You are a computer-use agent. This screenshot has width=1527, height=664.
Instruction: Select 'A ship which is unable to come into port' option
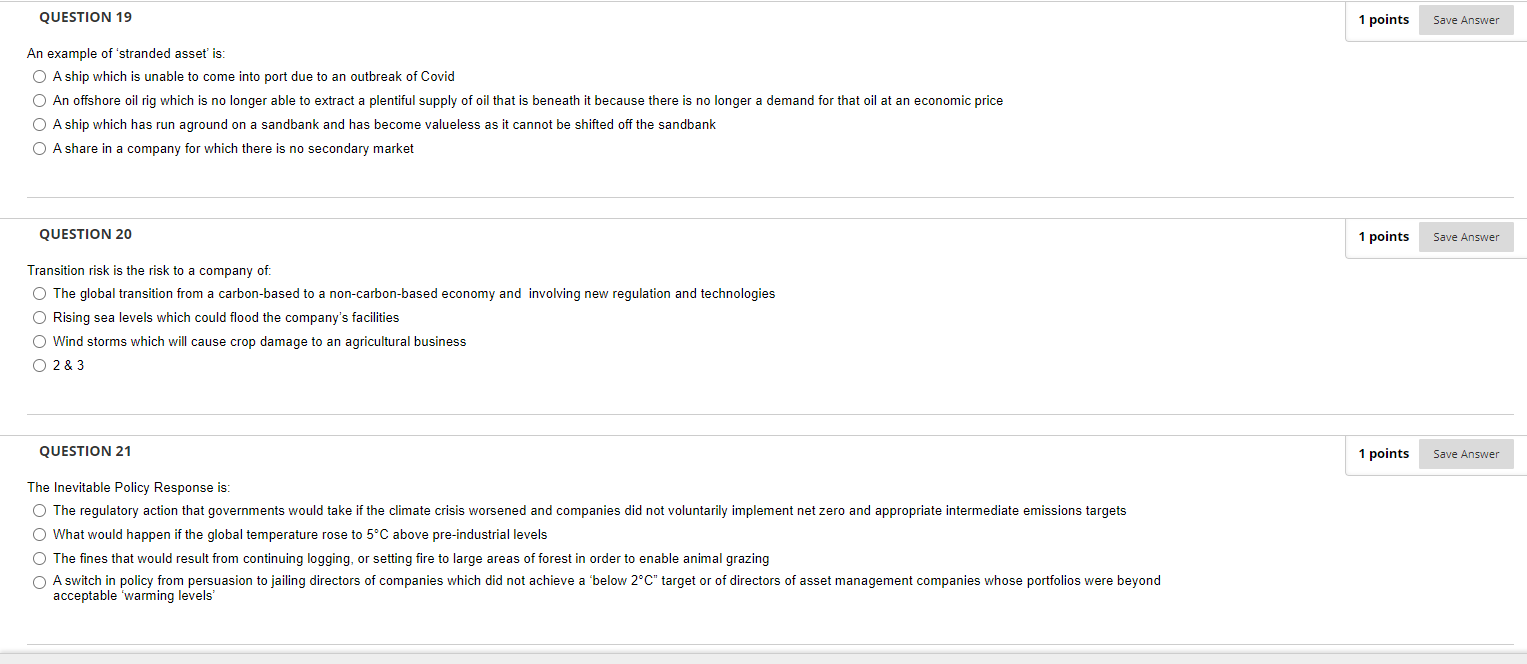tap(39, 76)
